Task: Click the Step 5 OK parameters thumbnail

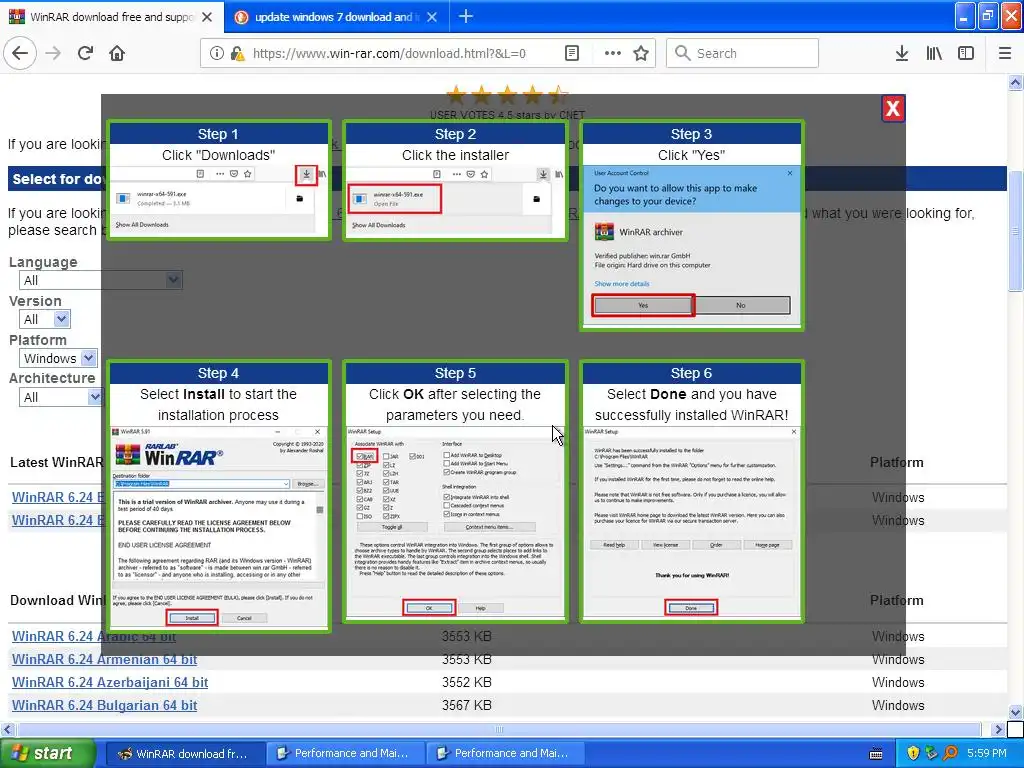Action: click(455, 490)
